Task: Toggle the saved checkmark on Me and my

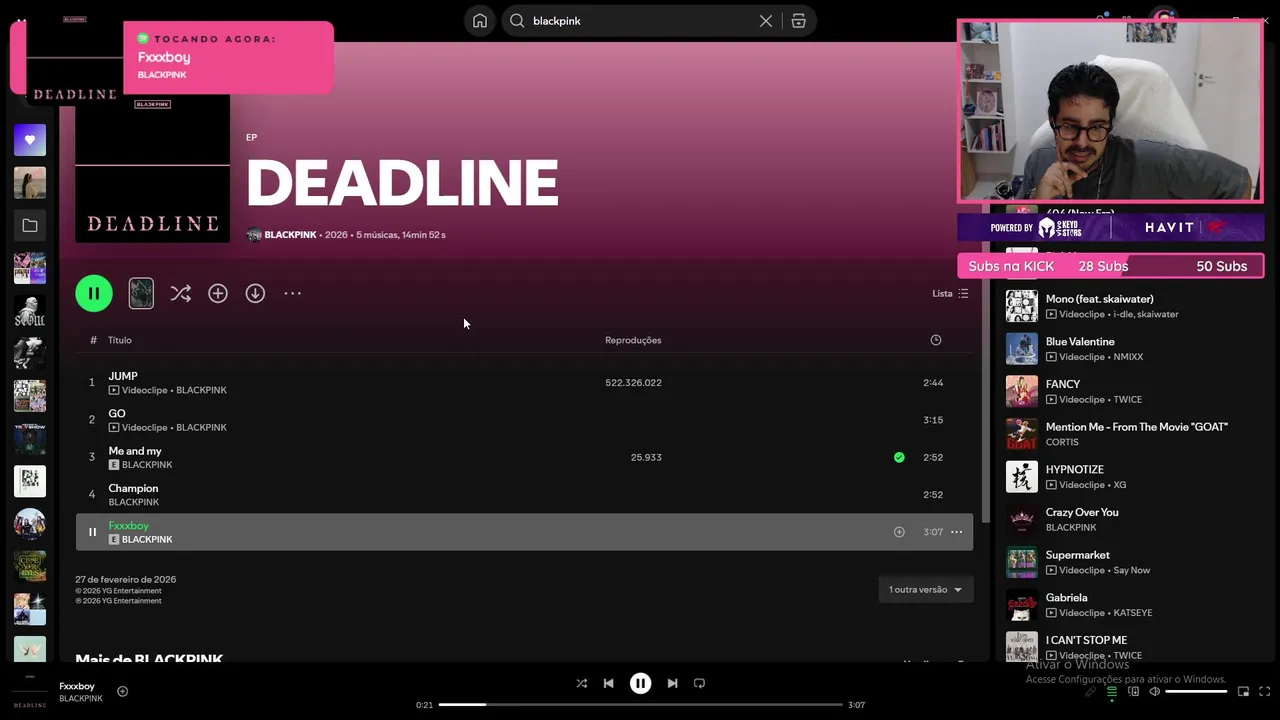Action: pyautogui.click(x=899, y=457)
